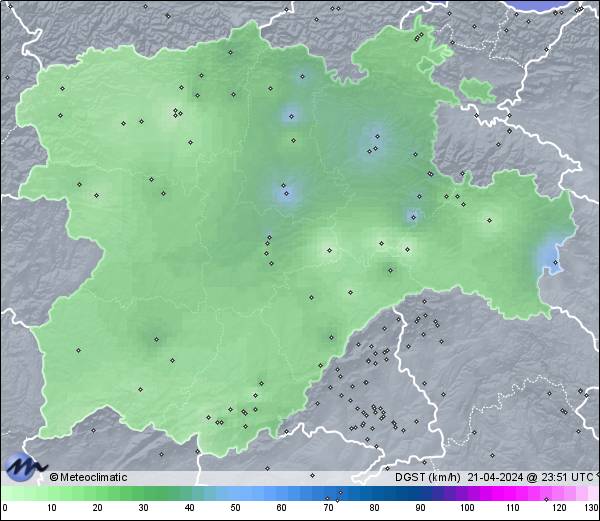
Task: Click the 90 label on the scale
Action: point(420,508)
